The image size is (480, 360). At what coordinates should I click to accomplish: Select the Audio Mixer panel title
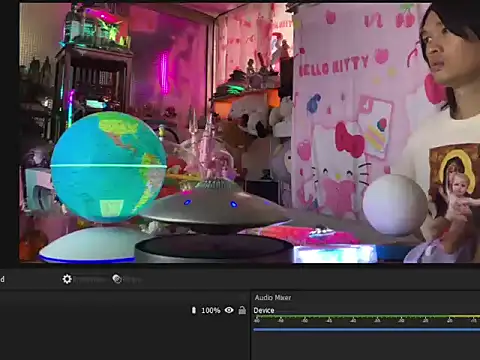pyautogui.click(x=273, y=298)
